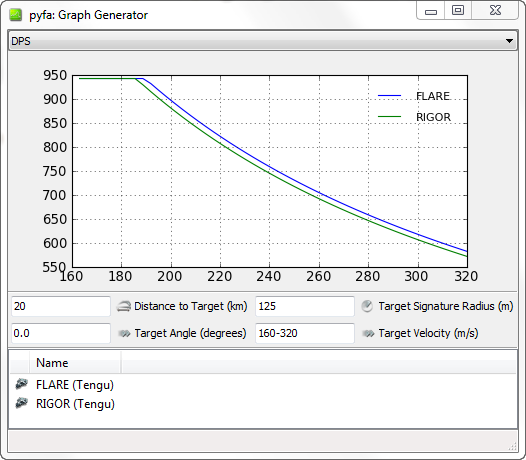Select the RIGOR (Tengu) fit row

point(263,404)
